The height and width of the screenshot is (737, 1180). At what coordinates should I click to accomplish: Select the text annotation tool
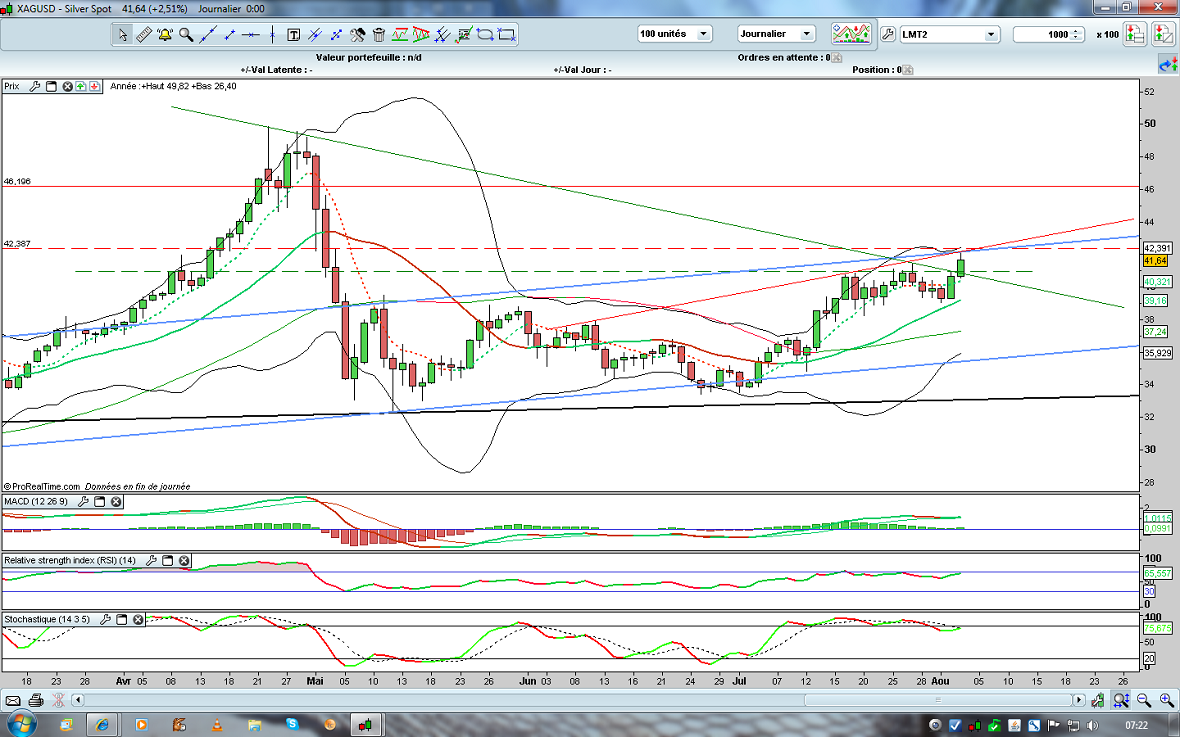pos(294,34)
